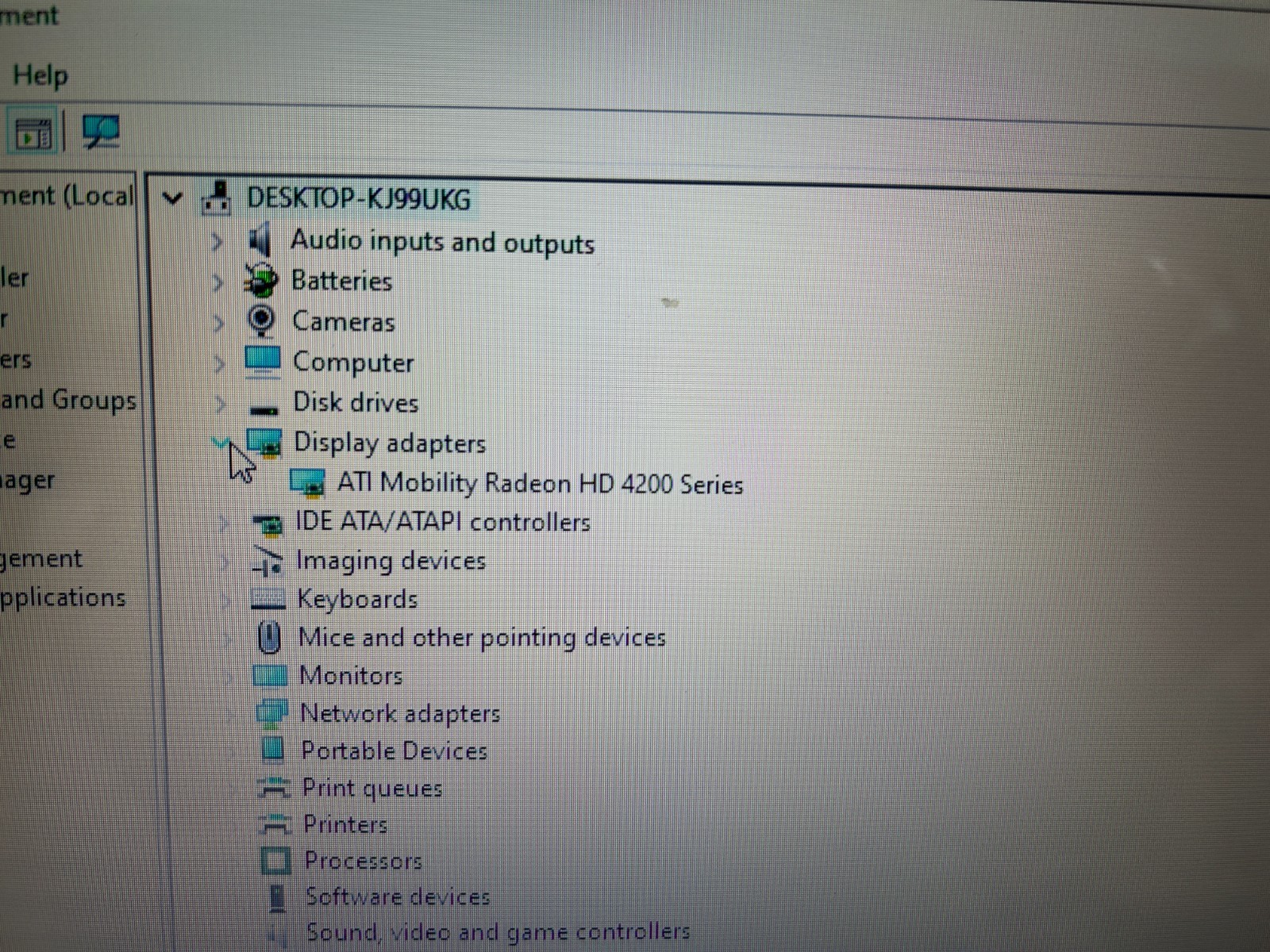1270x952 pixels.
Task: Select IDE ATA/ATAPI controllers label
Action: point(443,522)
